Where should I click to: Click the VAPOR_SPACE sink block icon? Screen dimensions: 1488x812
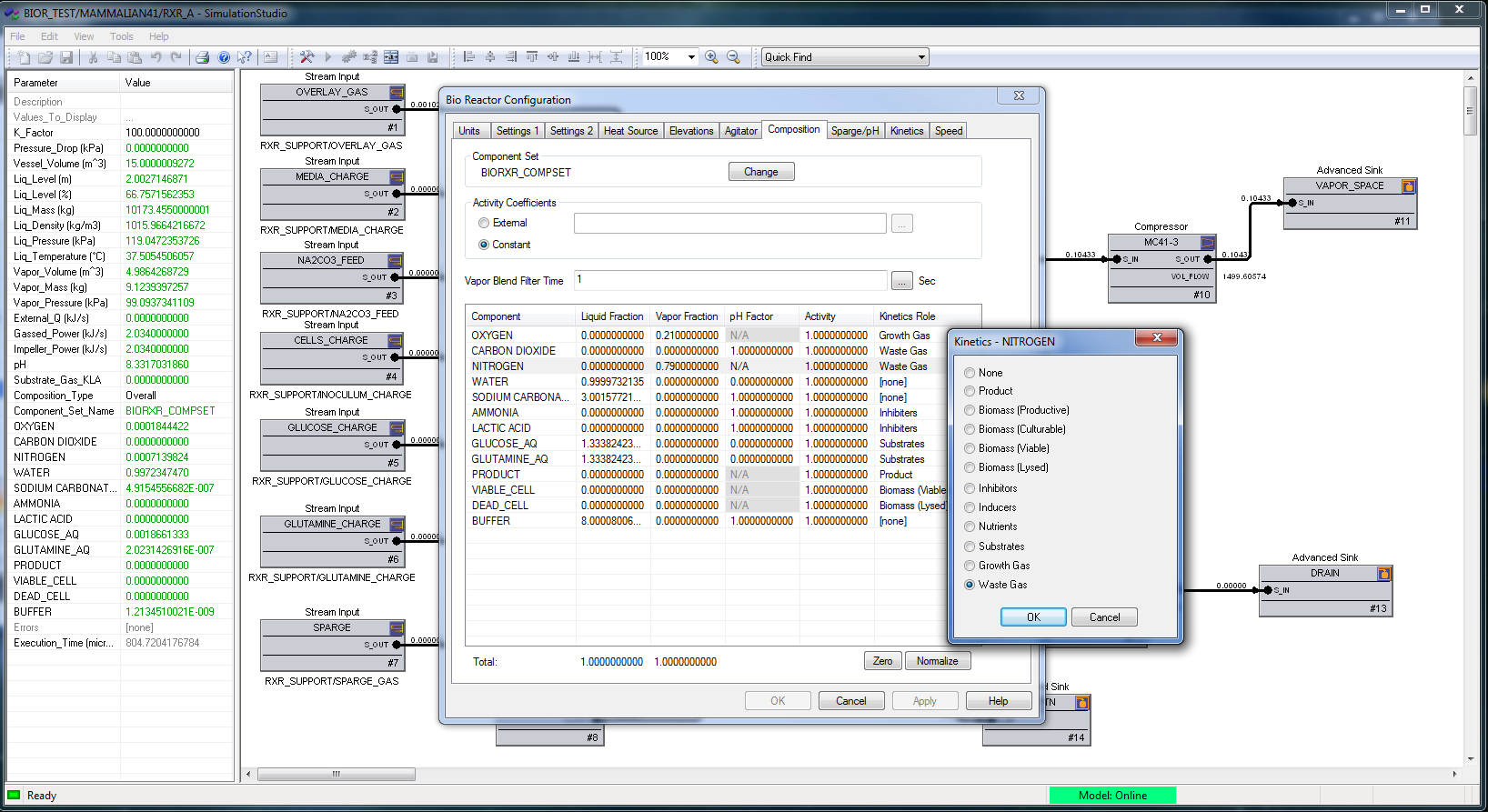coord(1408,186)
